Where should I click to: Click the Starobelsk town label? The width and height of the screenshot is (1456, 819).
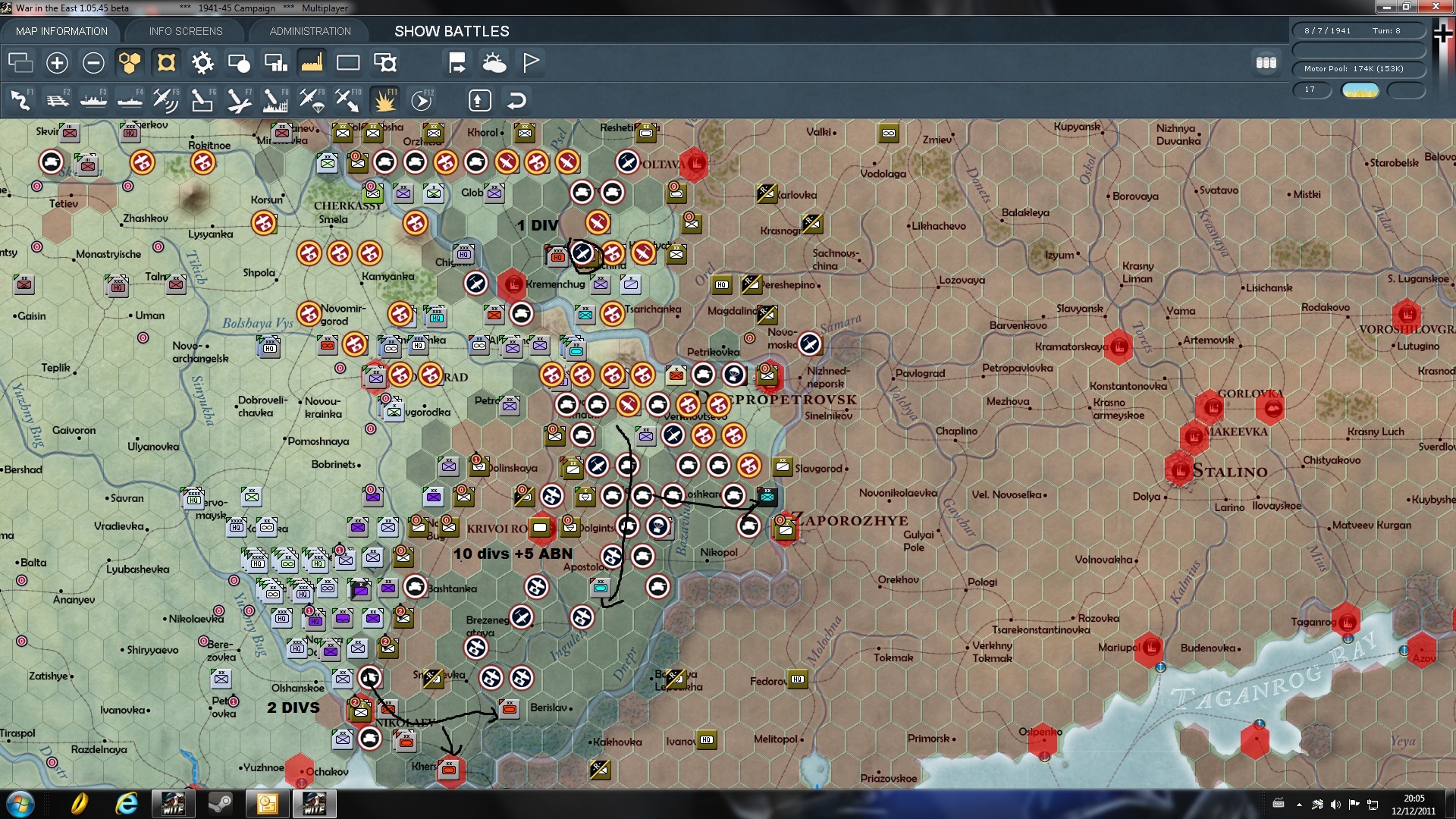point(1394,163)
